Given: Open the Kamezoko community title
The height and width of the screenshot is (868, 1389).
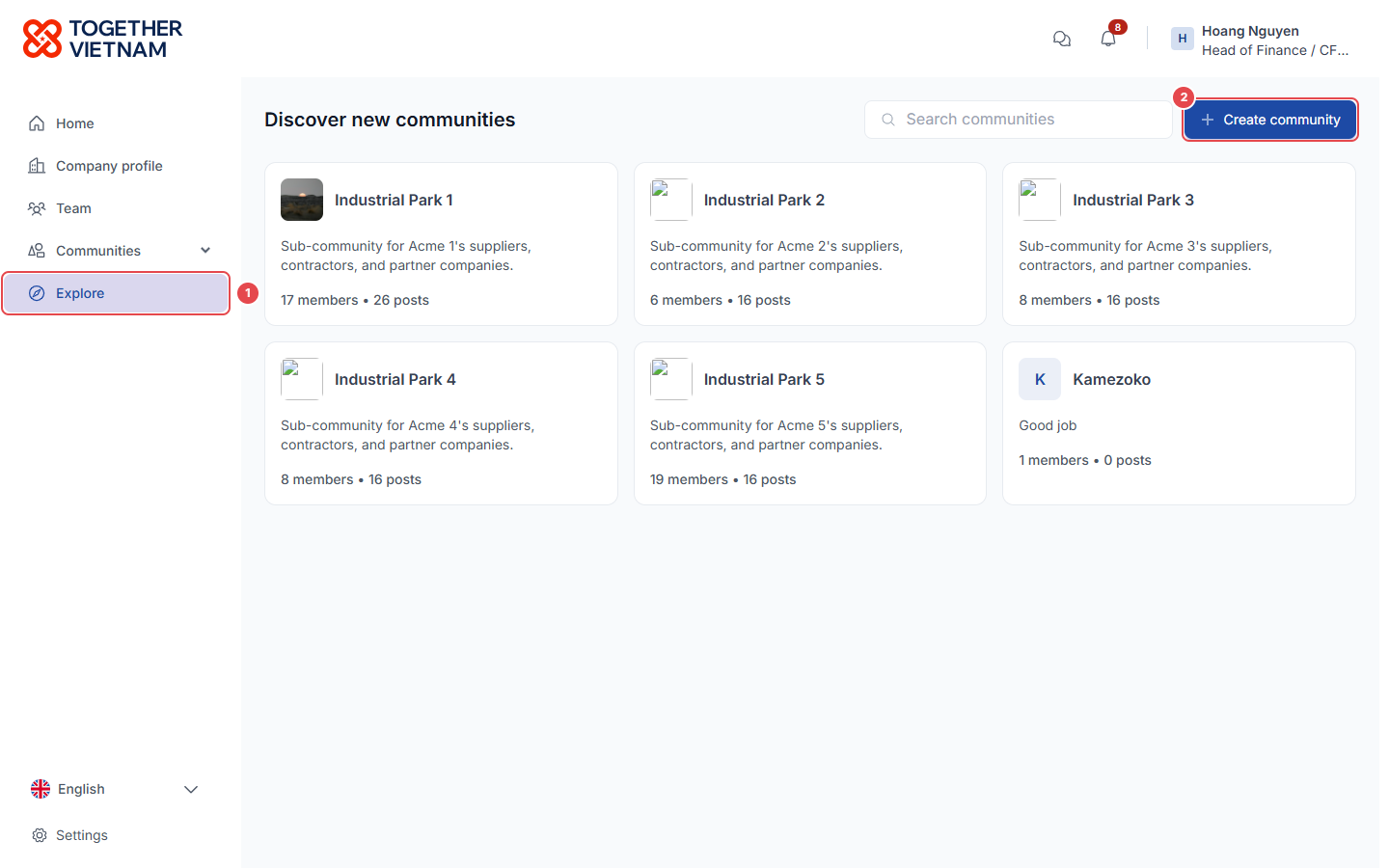Looking at the screenshot, I should pyautogui.click(x=1112, y=379).
